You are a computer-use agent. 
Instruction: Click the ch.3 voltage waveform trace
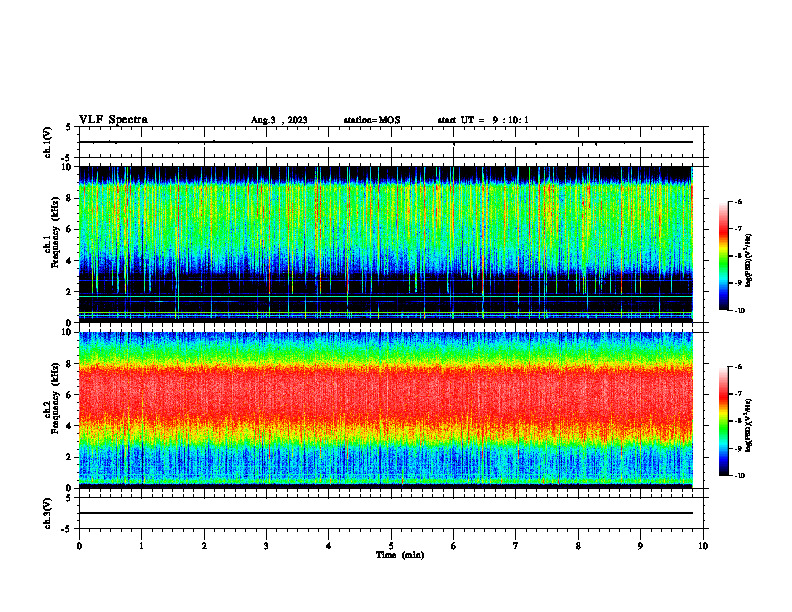(x=386, y=513)
